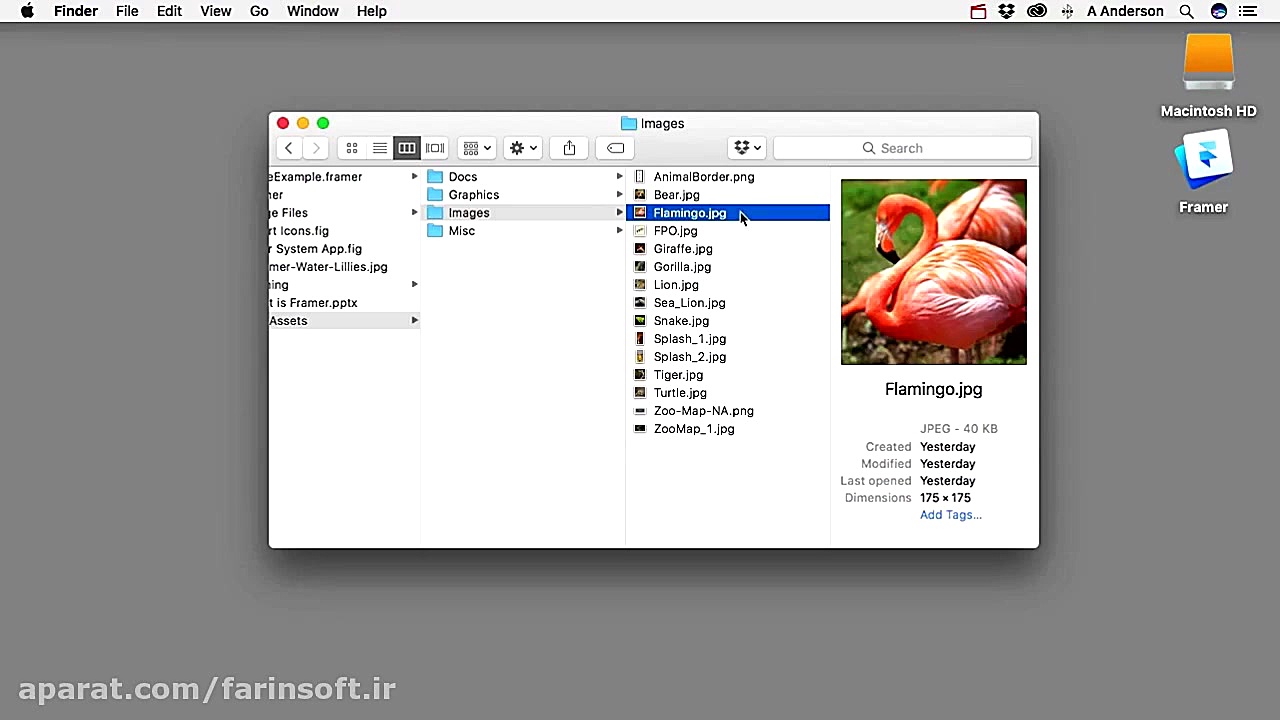Open the Go menu
1280x720 pixels.
coord(259,11)
